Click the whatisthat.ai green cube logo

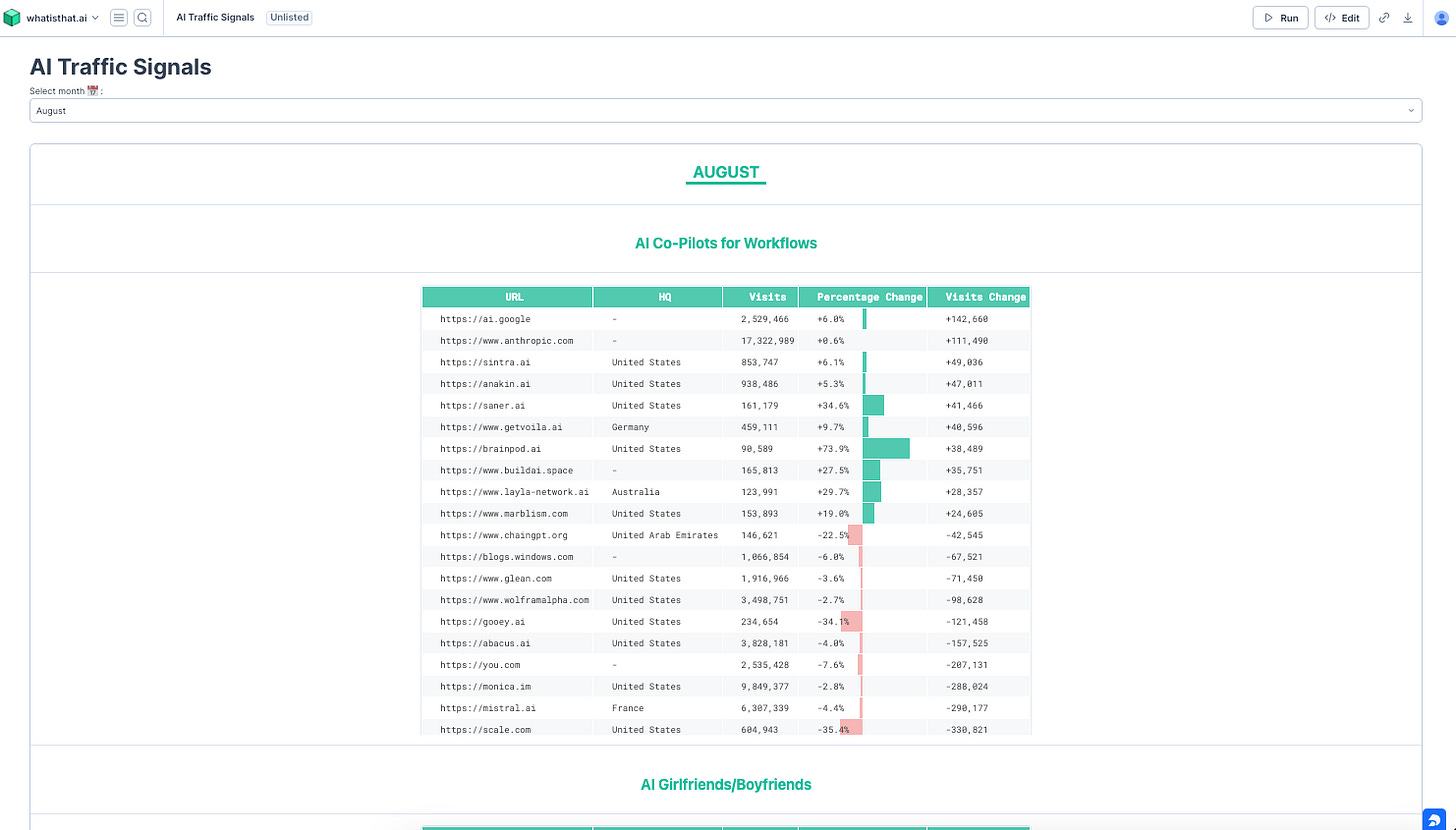coord(12,18)
